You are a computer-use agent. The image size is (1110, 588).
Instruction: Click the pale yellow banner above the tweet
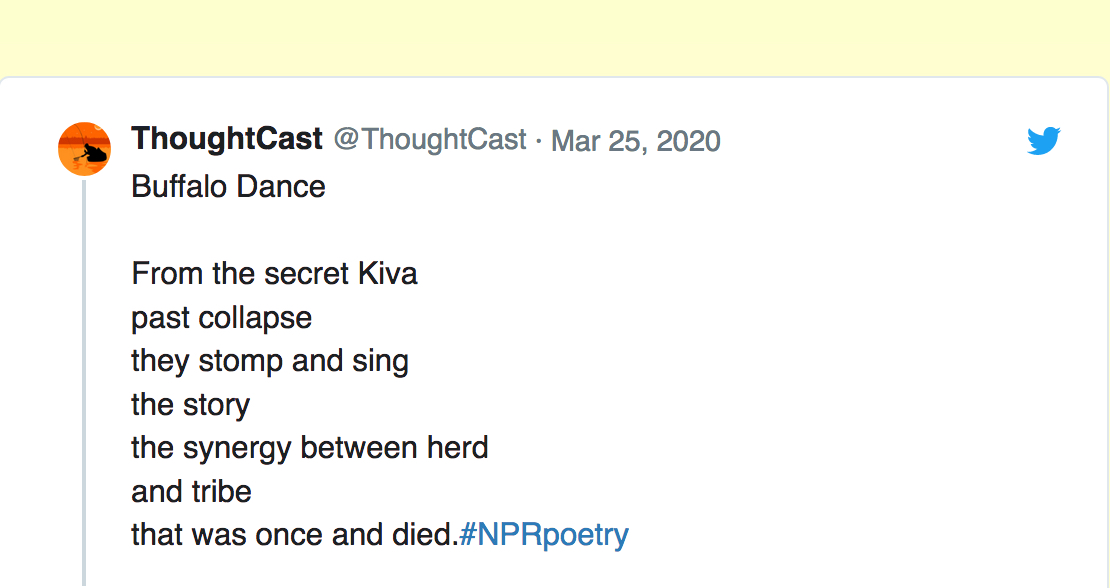pos(555,37)
